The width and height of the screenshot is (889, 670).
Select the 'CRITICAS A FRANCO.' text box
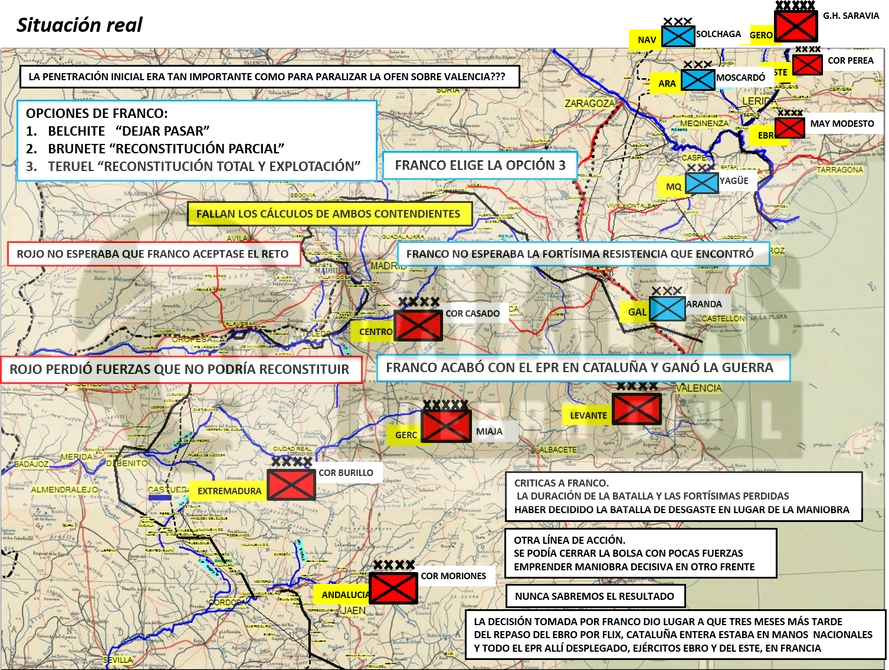coord(683,496)
